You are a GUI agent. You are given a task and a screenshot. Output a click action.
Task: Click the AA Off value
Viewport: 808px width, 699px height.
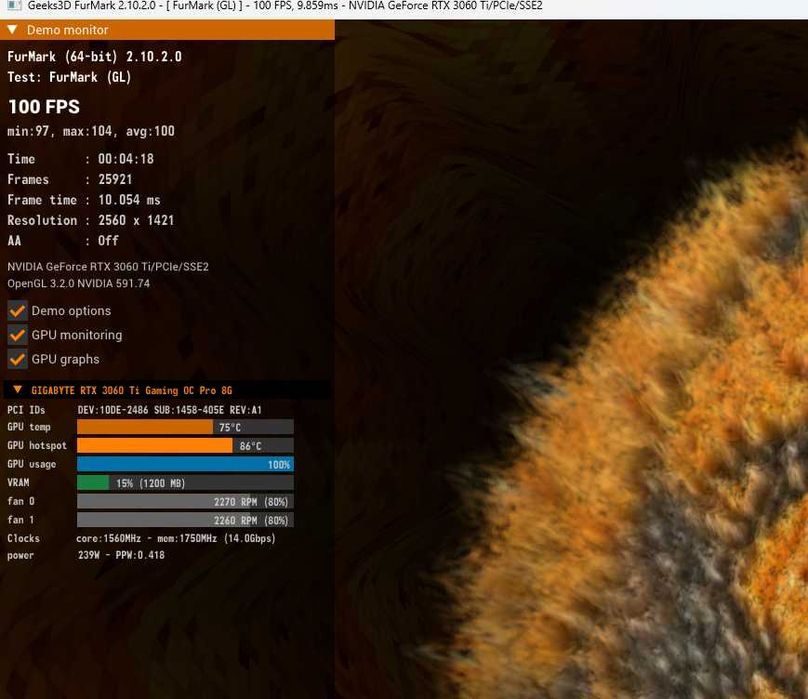click(x=108, y=241)
